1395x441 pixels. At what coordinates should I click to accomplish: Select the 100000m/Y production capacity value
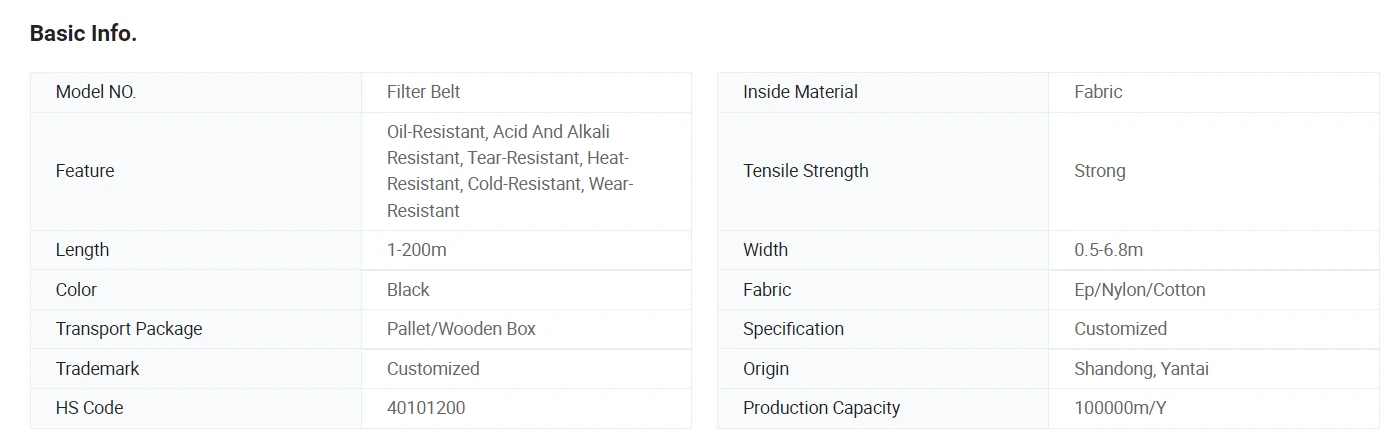pyautogui.click(x=1121, y=408)
